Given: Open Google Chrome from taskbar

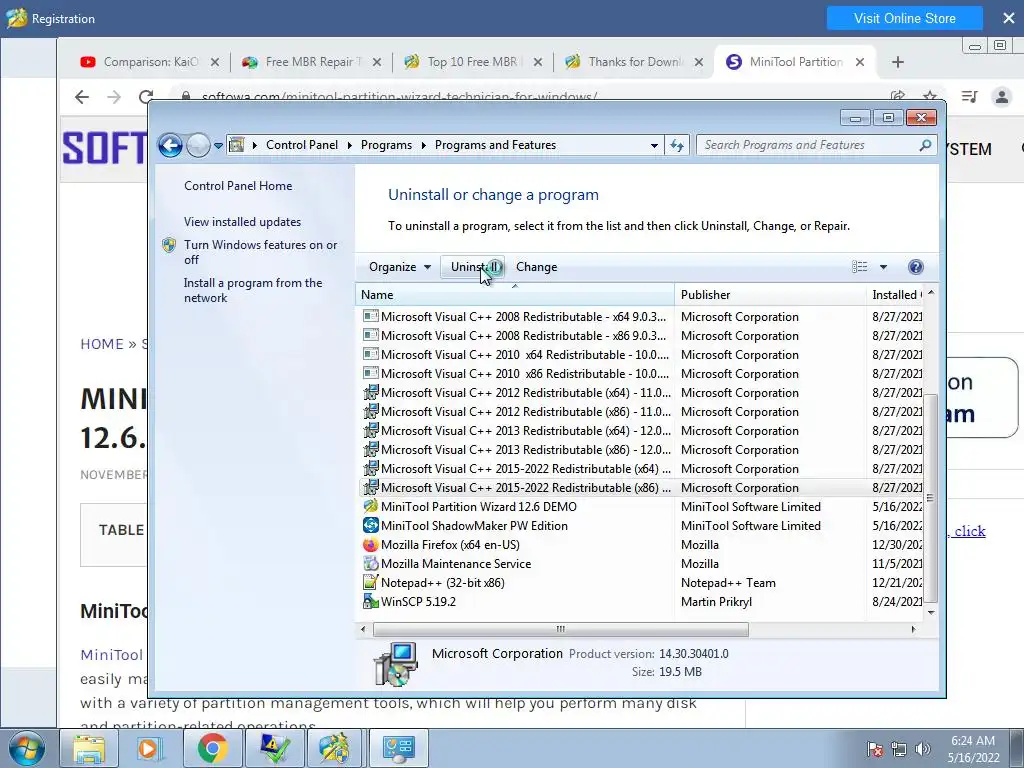Looking at the screenshot, I should tap(212, 748).
